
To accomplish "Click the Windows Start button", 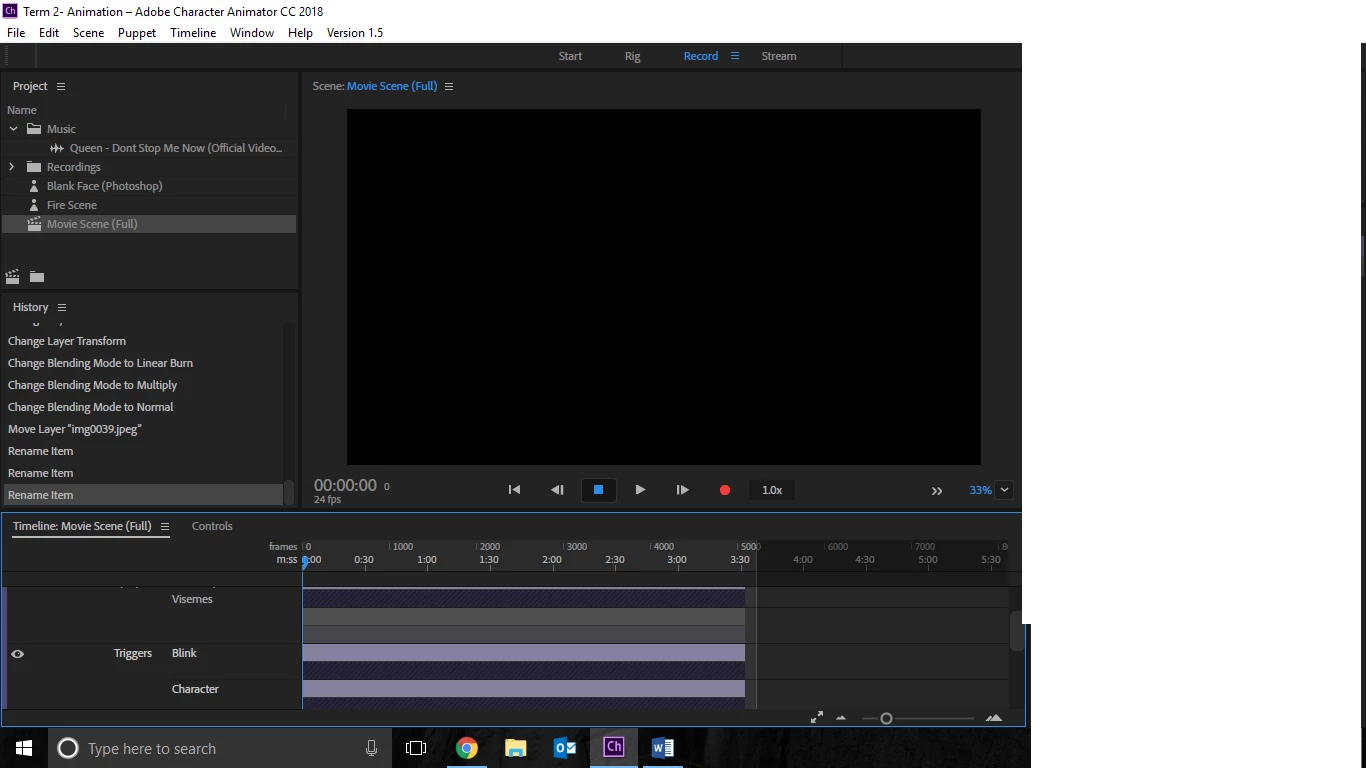I will (x=24, y=748).
